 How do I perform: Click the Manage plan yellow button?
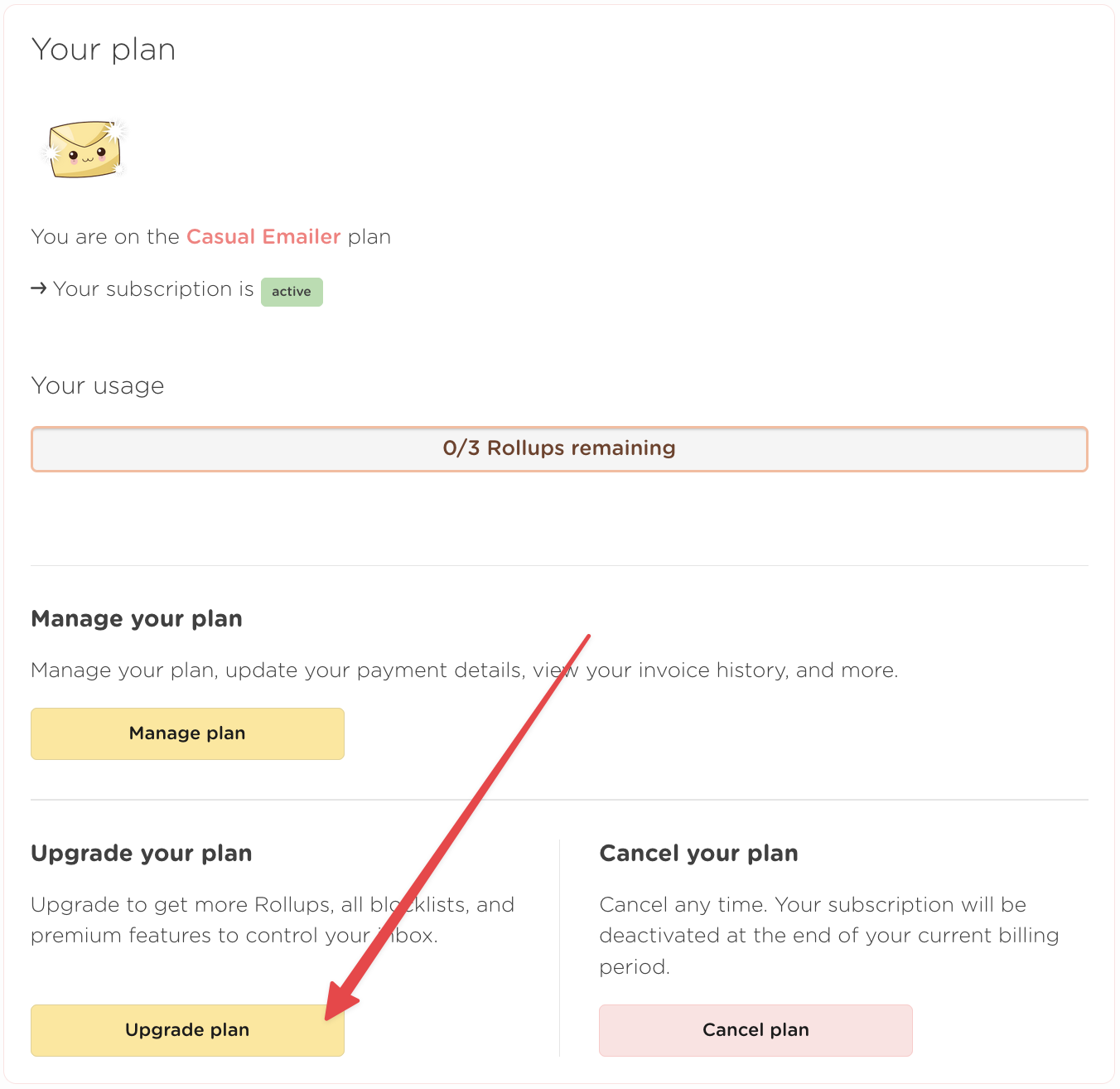click(x=187, y=733)
